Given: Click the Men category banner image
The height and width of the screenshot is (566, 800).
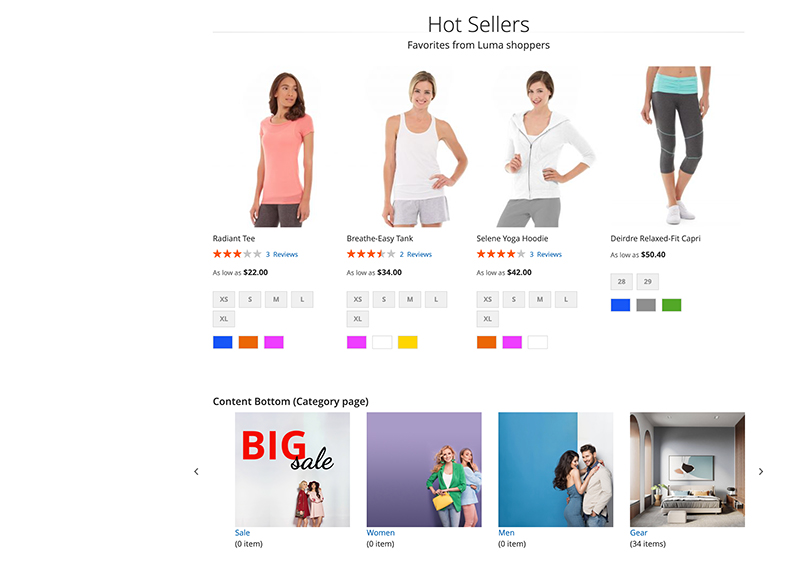Looking at the screenshot, I should pos(556,470).
